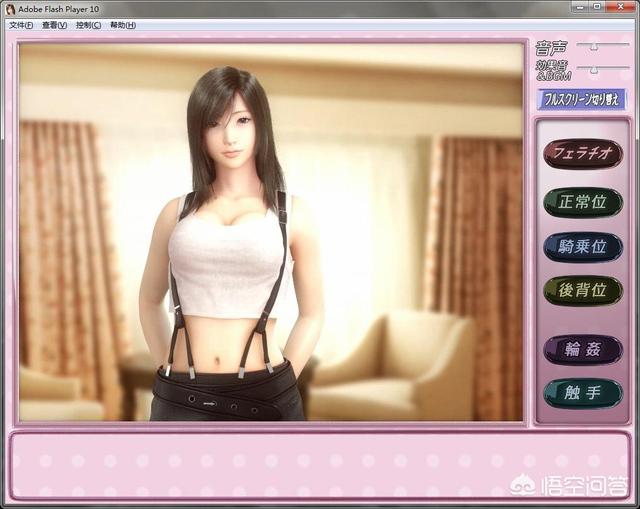
Task: Click the red フェラチオ scene button
Action: (x=583, y=153)
